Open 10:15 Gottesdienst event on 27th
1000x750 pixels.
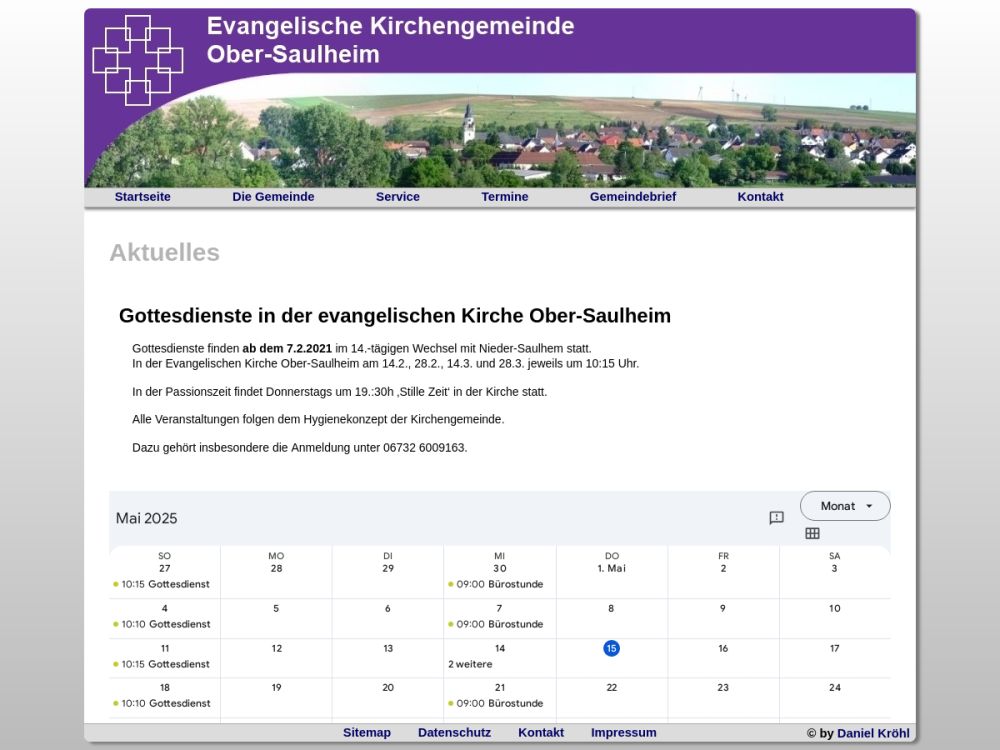click(165, 584)
